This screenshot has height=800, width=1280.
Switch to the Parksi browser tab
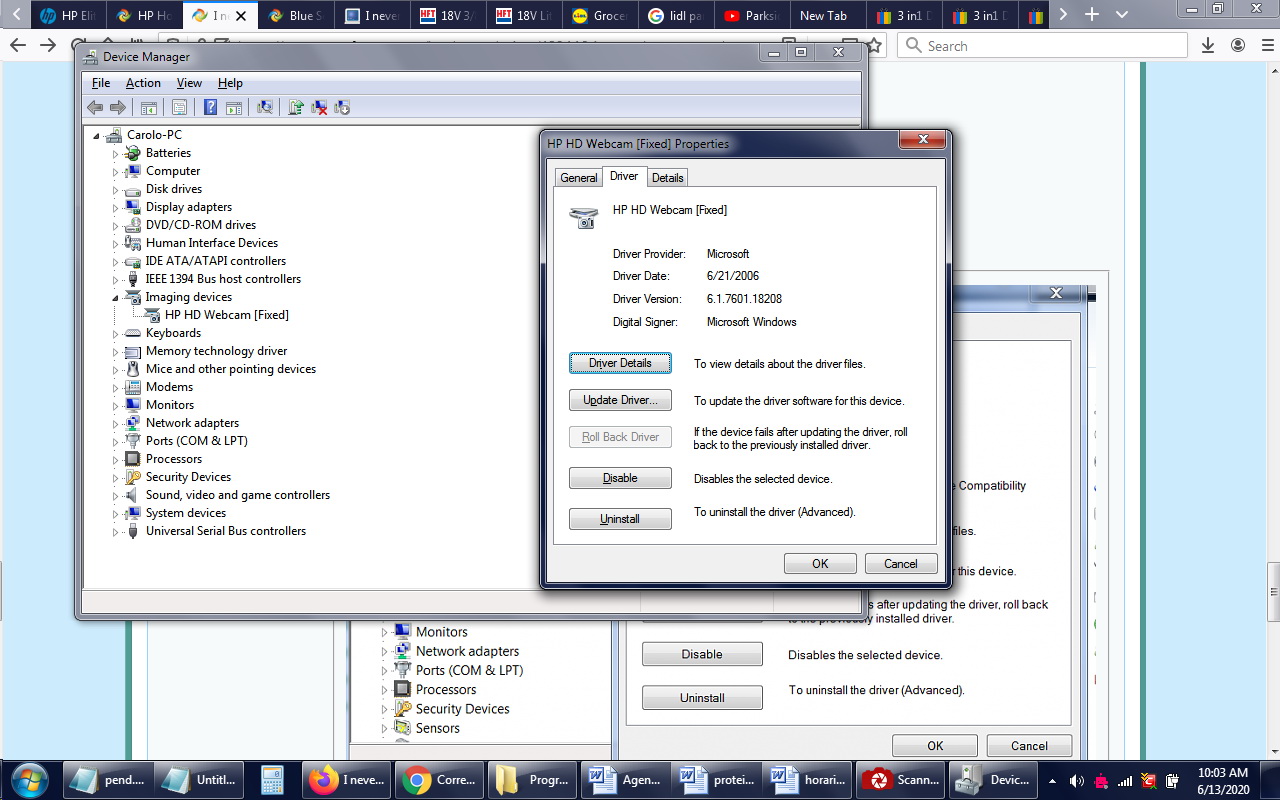(752, 15)
